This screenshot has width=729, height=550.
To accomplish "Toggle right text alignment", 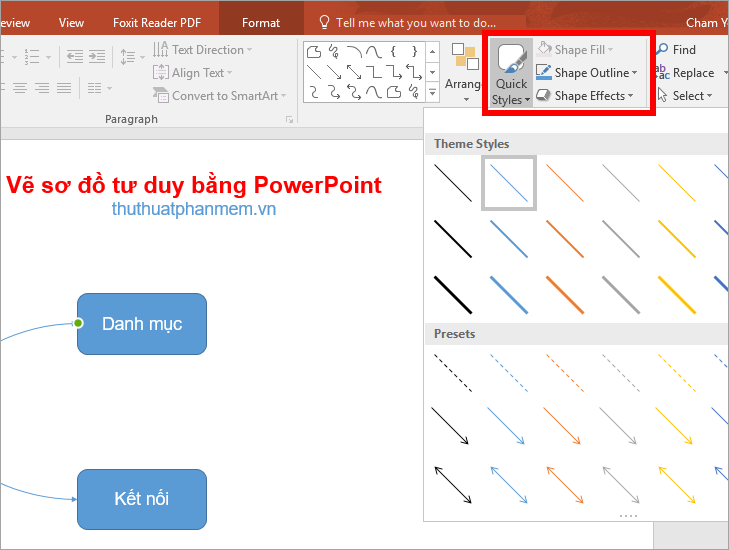I will click(42, 88).
